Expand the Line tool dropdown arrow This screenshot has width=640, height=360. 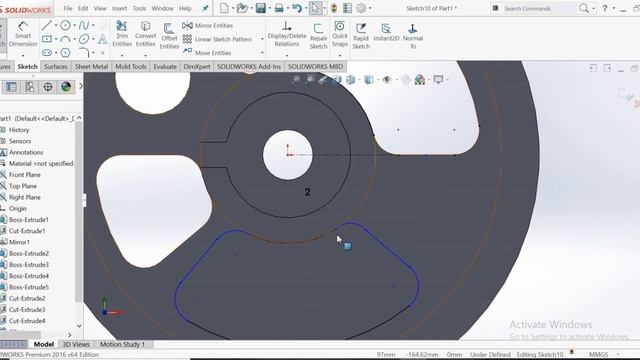click(56, 26)
